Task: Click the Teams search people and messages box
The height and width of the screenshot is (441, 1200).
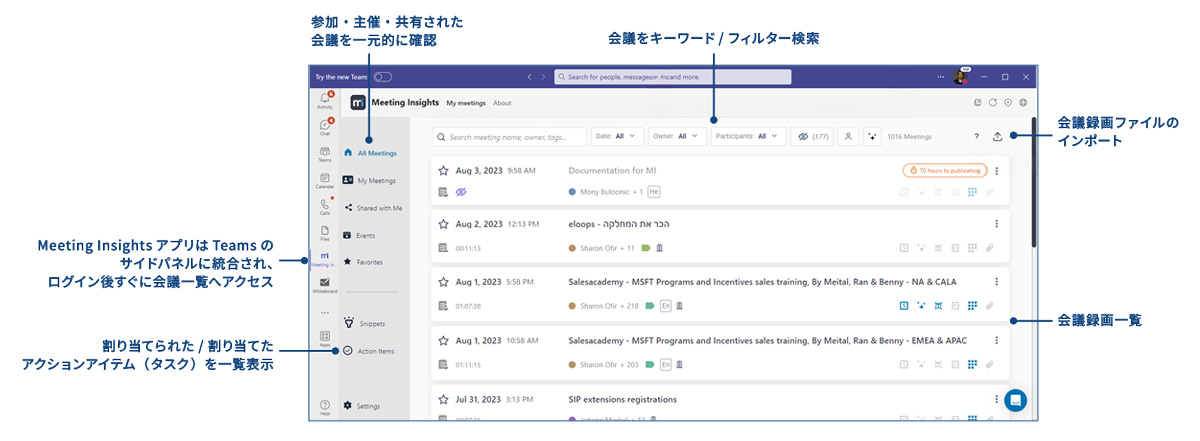Action: pyautogui.click(x=672, y=76)
